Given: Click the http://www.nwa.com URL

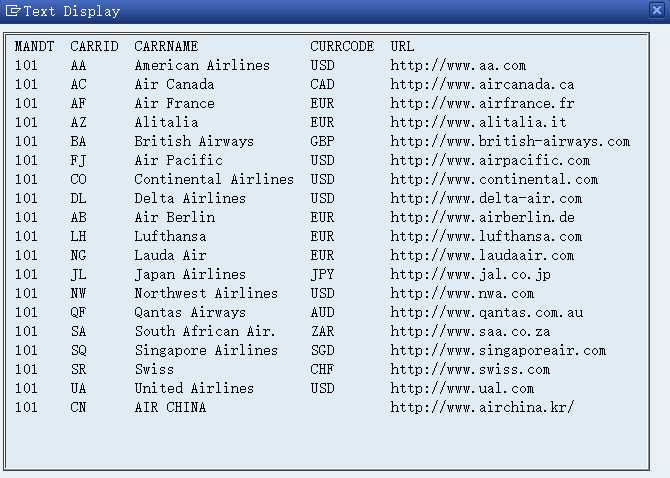Looking at the screenshot, I should [462, 293].
